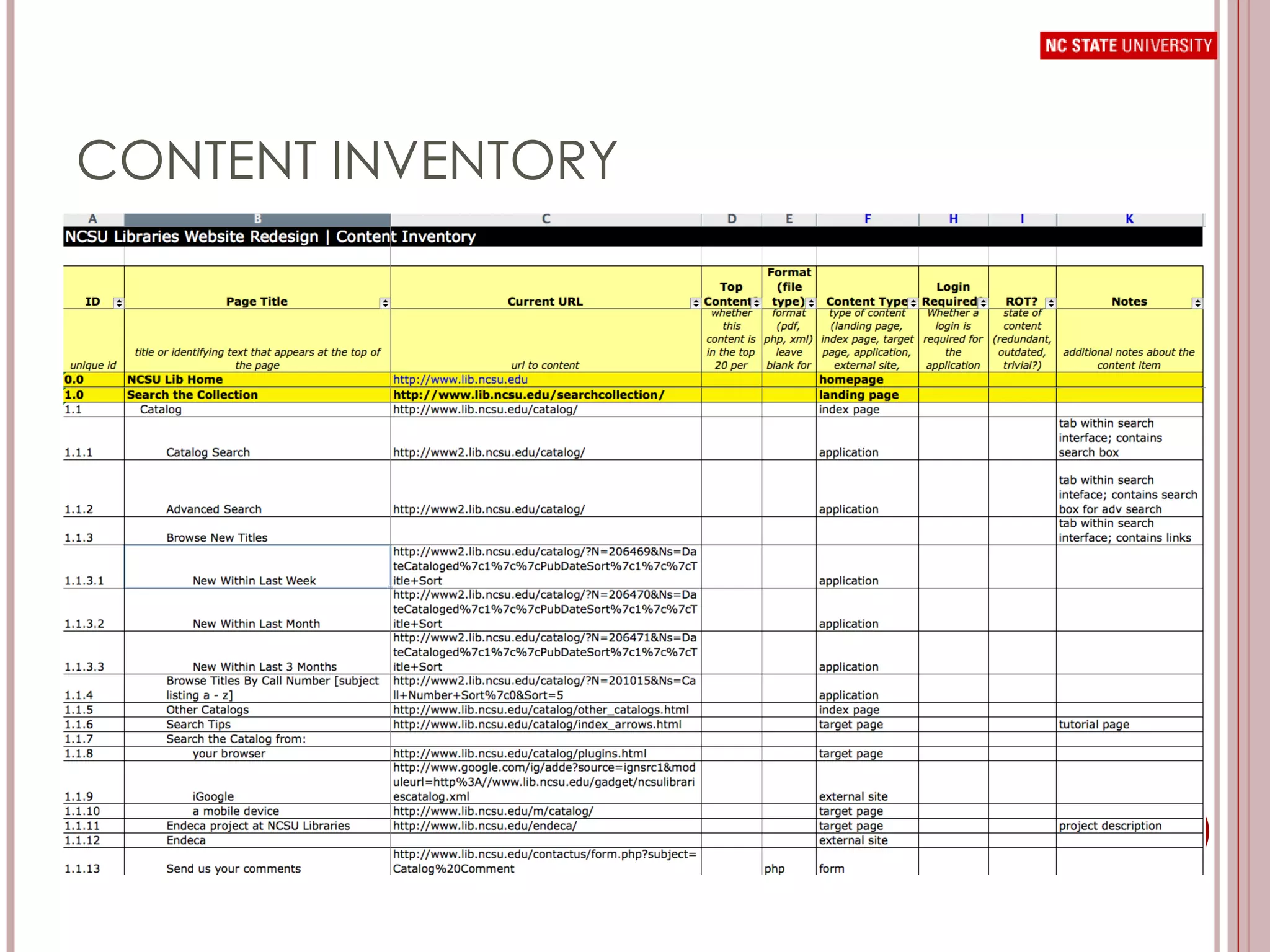
Task: Select column A header
Action: [93, 219]
